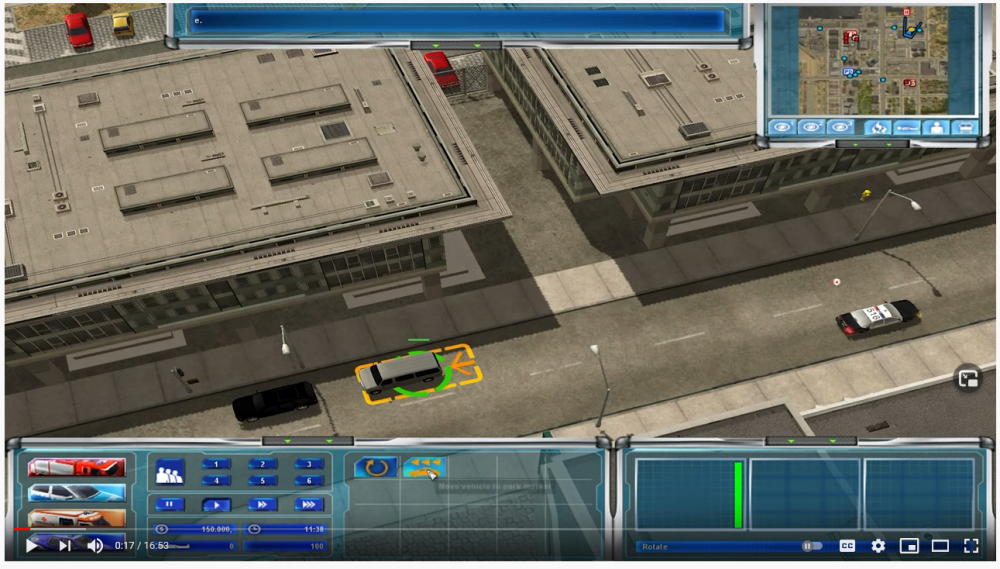This screenshot has height=569, width=1000.
Task: Click the move vehicle to park marker command
Action: [x=423, y=468]
